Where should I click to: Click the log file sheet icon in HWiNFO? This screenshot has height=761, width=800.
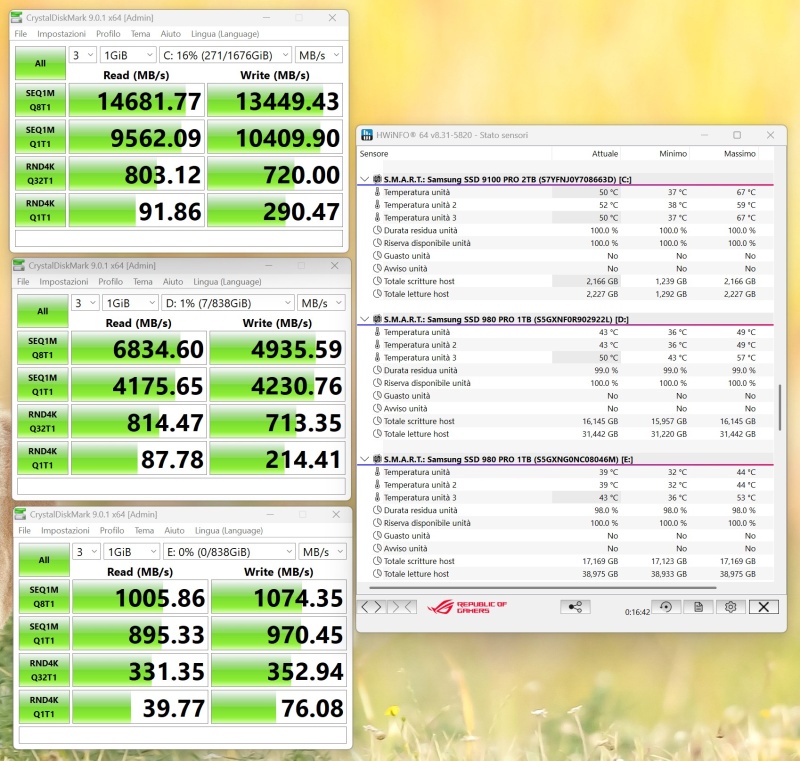point(699,607)
